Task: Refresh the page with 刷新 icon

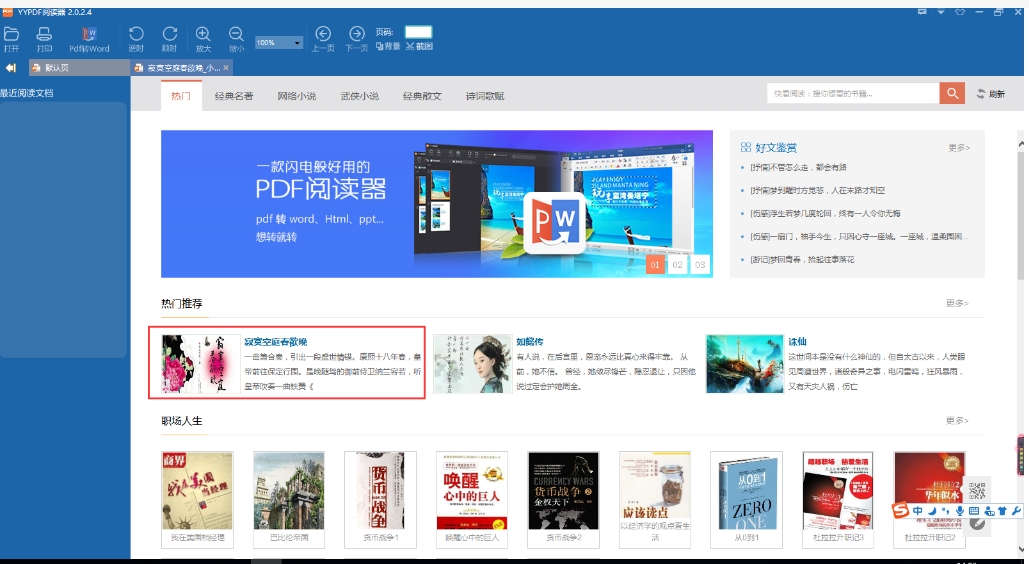Action: 991,94
